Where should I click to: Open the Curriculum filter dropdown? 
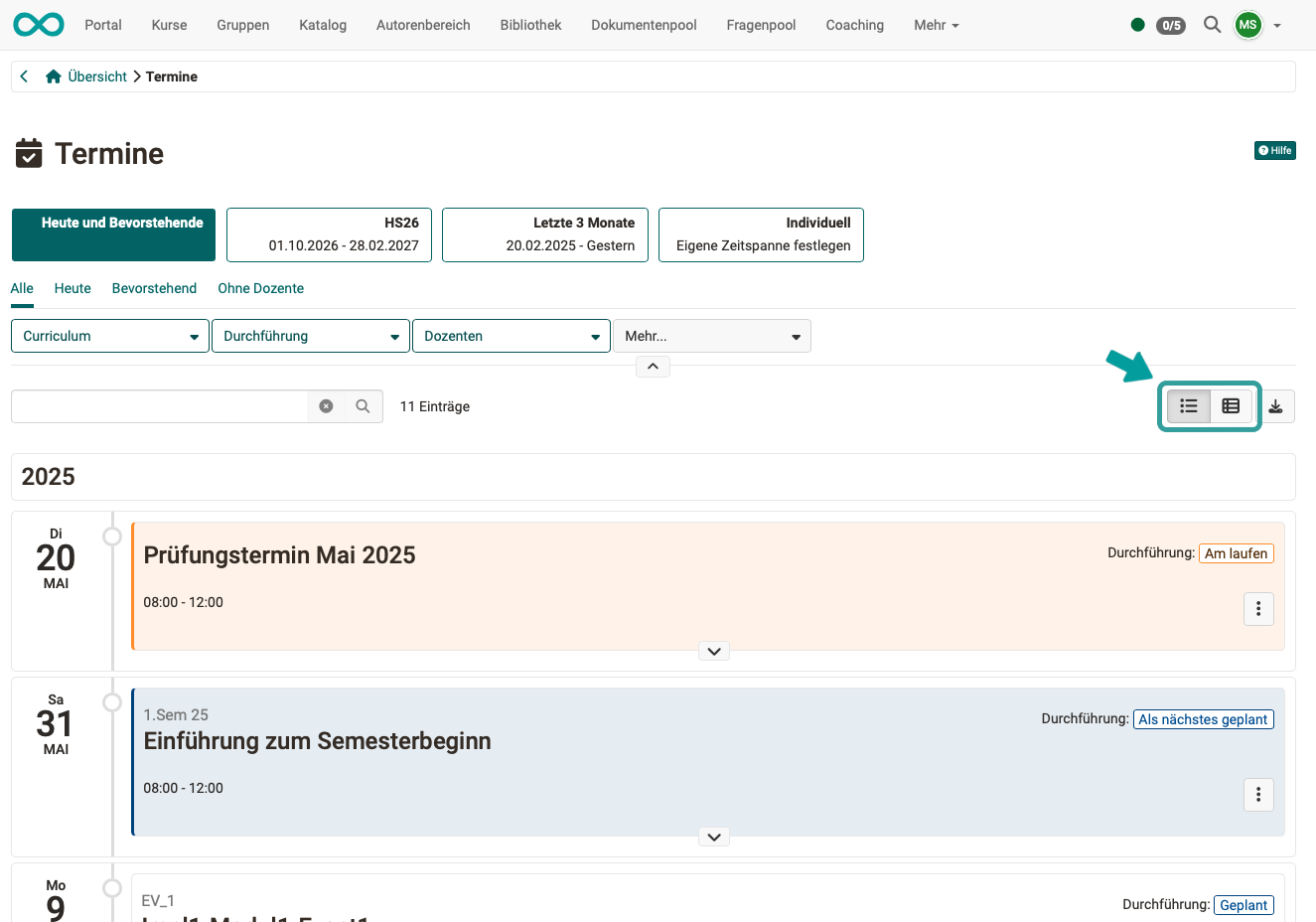(x=109, y=336)
